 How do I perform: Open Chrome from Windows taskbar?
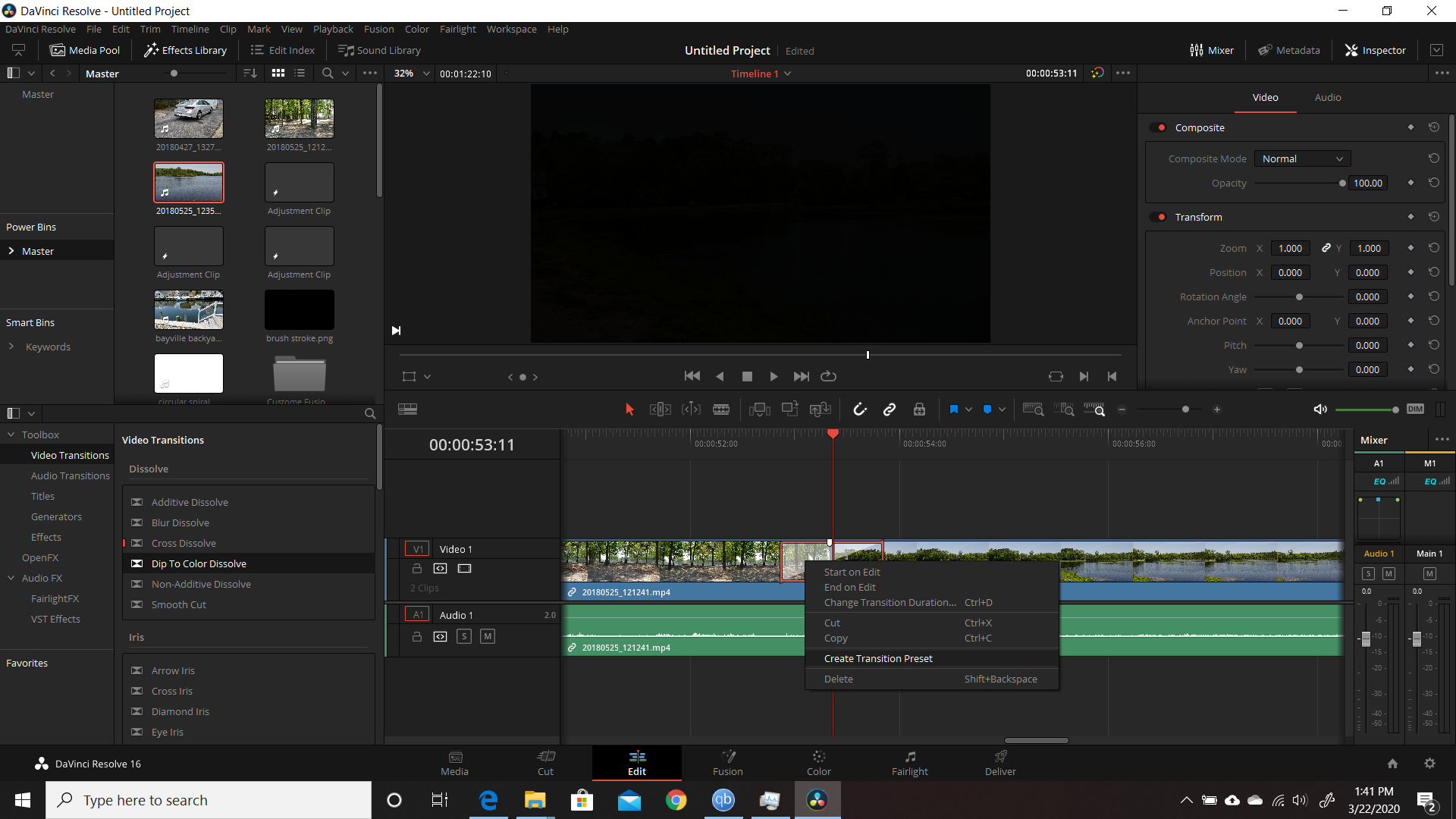[x=676, y=800]
